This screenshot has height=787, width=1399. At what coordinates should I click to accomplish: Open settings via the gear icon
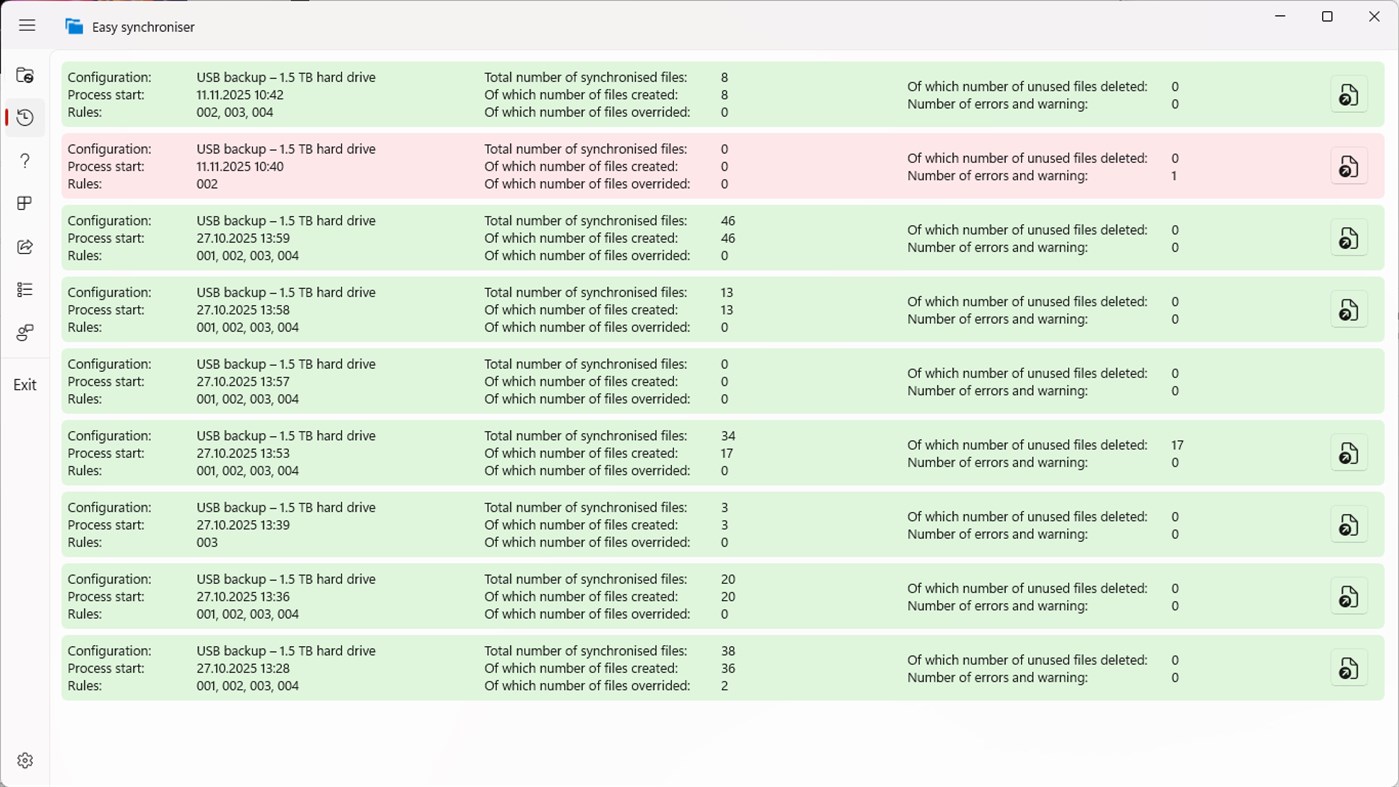[25, 761]
